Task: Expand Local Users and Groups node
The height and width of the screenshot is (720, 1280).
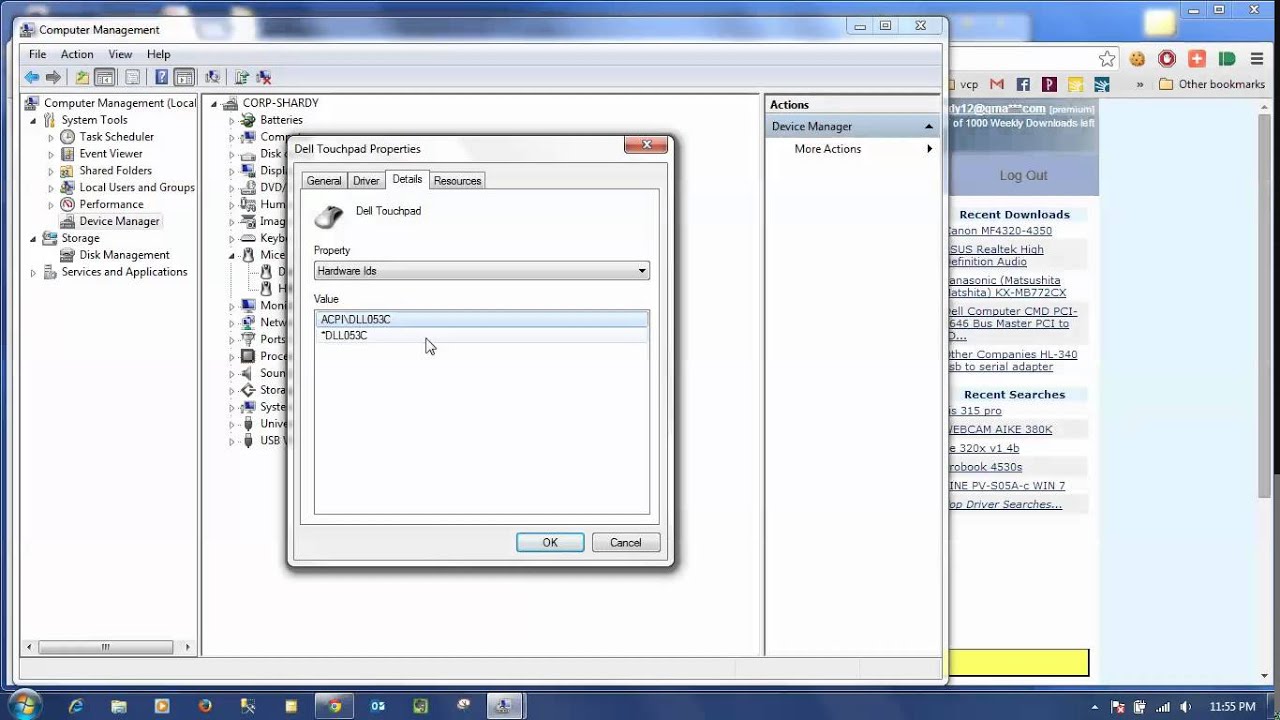Action: (51, 188)
